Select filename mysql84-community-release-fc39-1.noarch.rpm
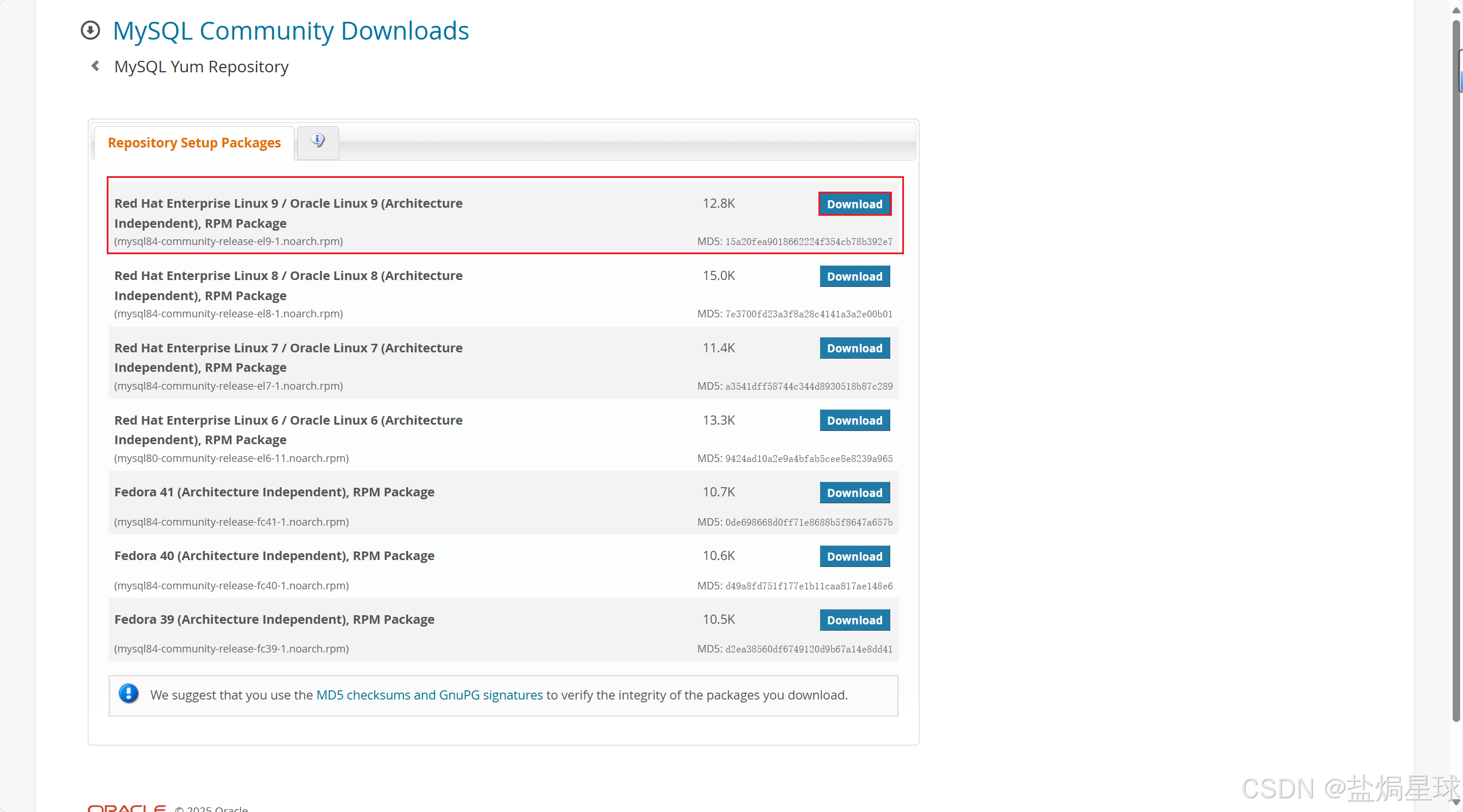This screenshot has width=1463, height=812. [231, 649]
